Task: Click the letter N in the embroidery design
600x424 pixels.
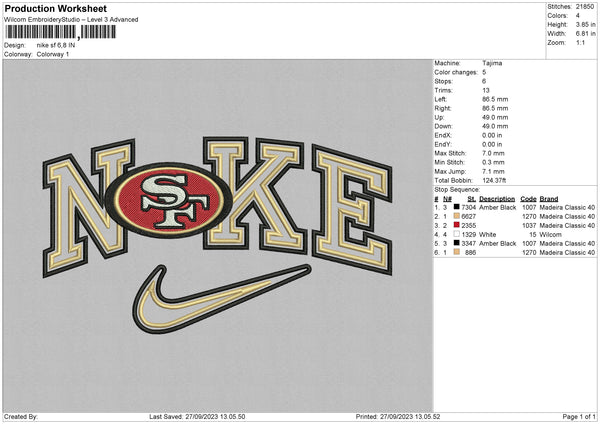Action: 89,207
